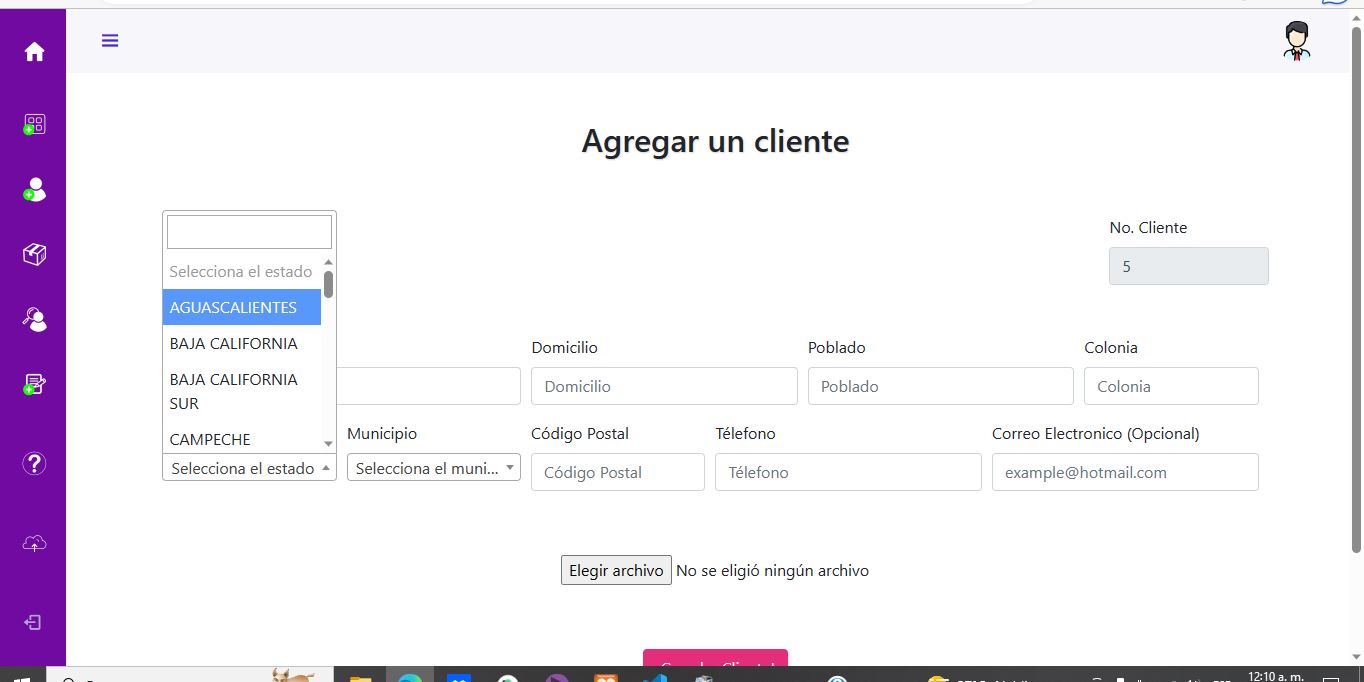Log out using the sidebar exit icon
1364x682 pixels.
(33, 622)
